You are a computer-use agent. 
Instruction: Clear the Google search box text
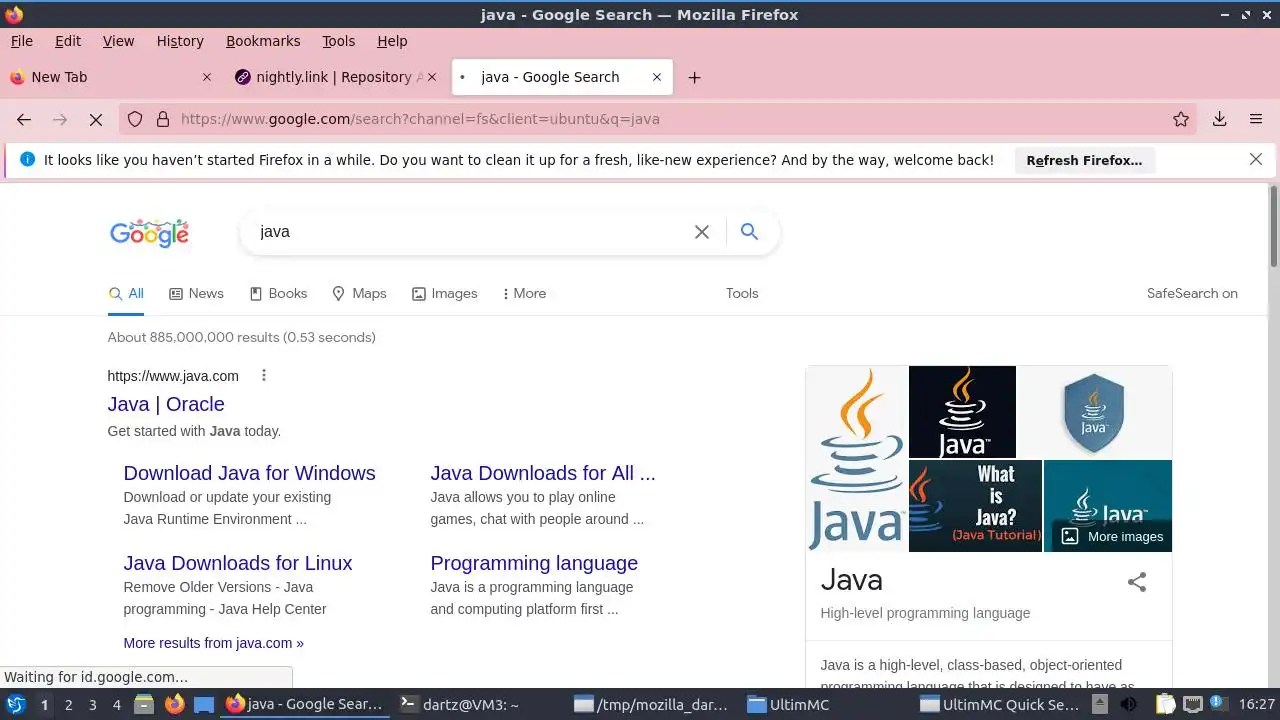coord(702,232)
